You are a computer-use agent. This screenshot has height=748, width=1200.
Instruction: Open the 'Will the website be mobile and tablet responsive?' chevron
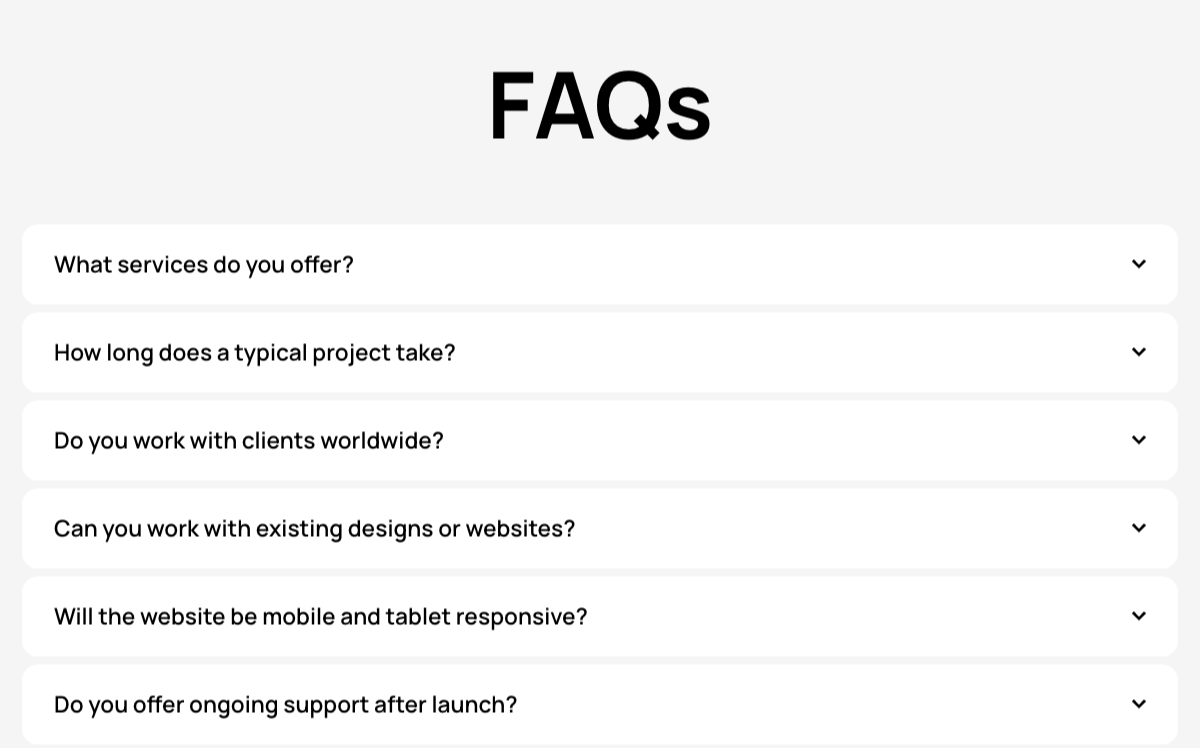(x=1139, y=616)
